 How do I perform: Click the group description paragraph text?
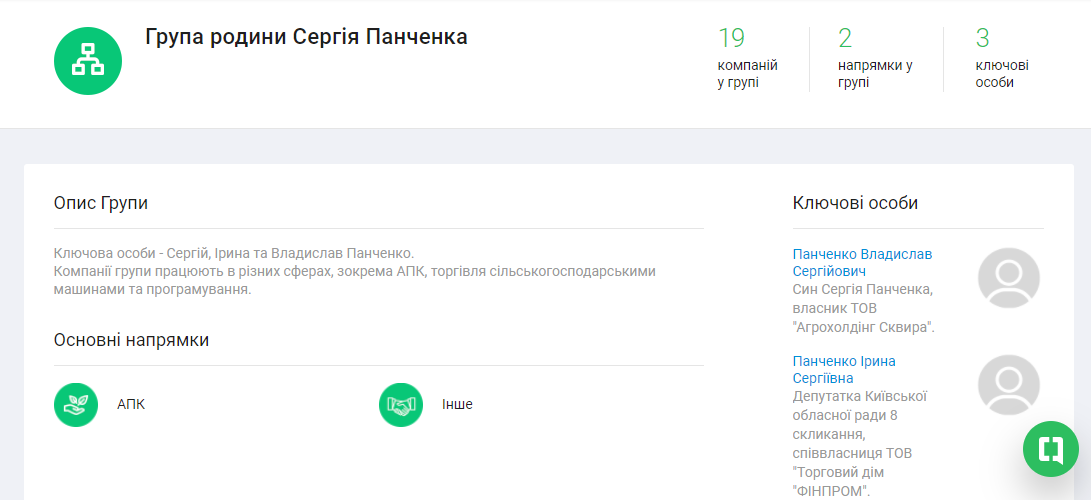355,271
